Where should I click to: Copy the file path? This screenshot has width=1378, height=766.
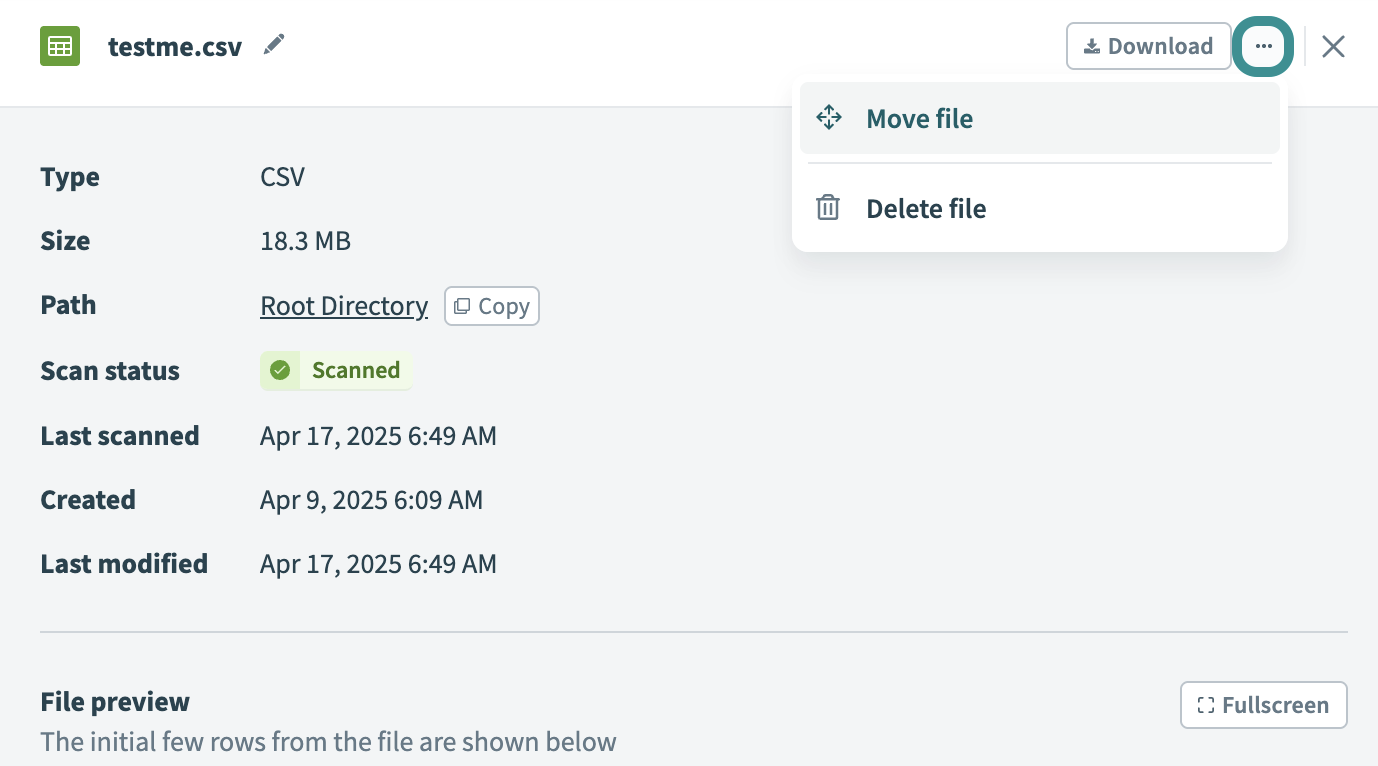492,306
